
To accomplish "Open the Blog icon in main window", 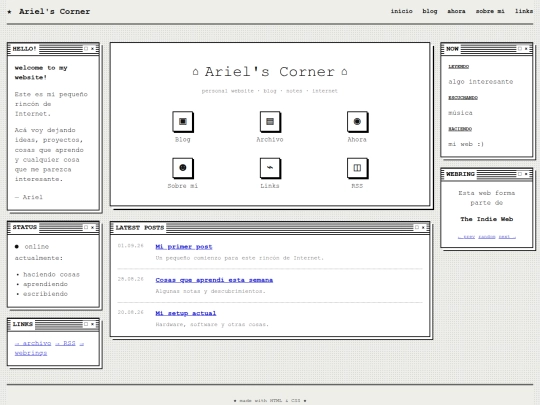I will tap(183, 122).
